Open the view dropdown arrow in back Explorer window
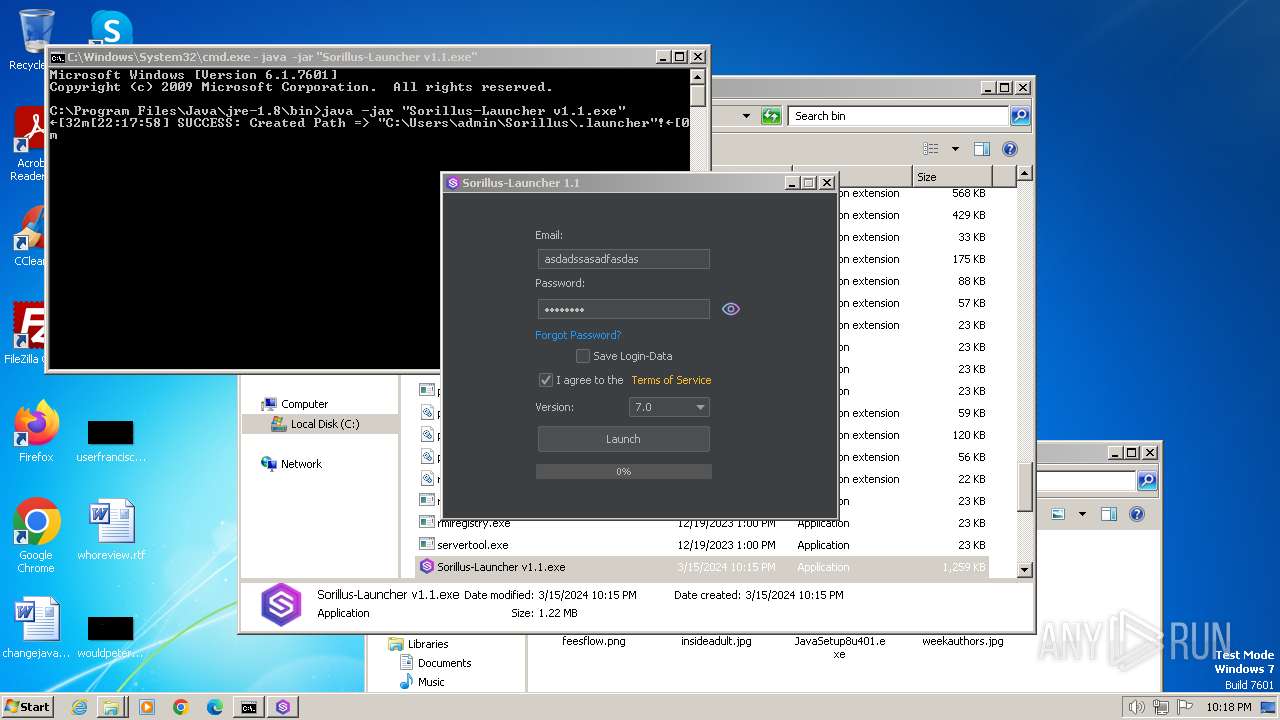The width and height of the screenshot is (1280, 720). coord(1082,514)
